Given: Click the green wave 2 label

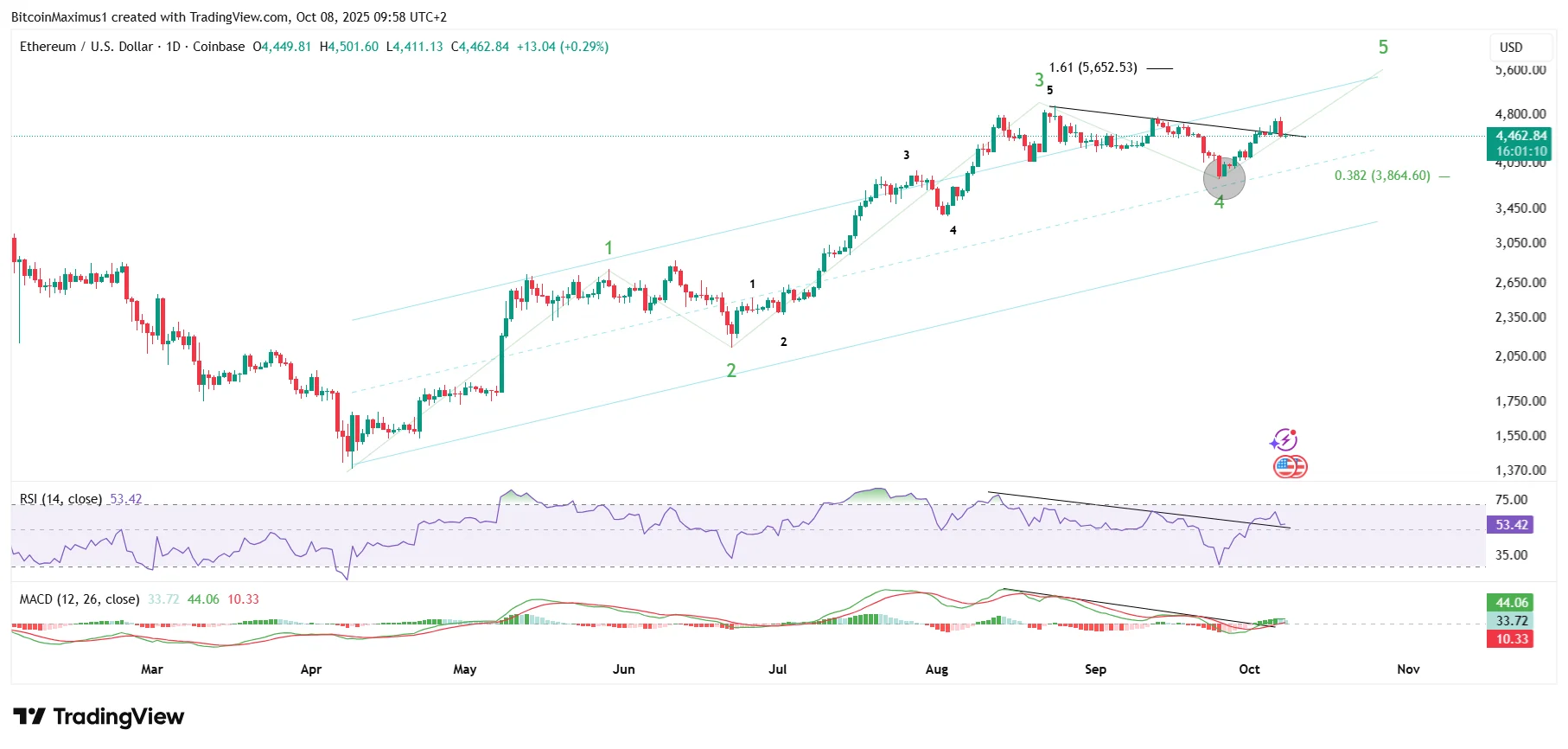Looking at the screenshot, I should coord(731,370).
